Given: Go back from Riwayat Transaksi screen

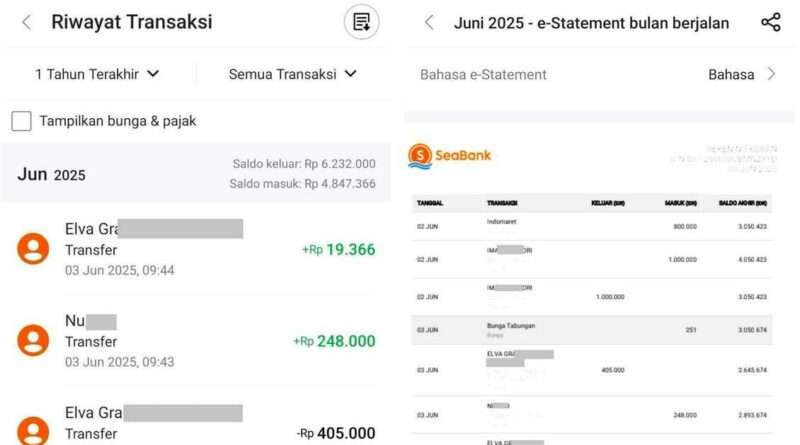Looking at the screenshot, I should (x=27, y=22).
